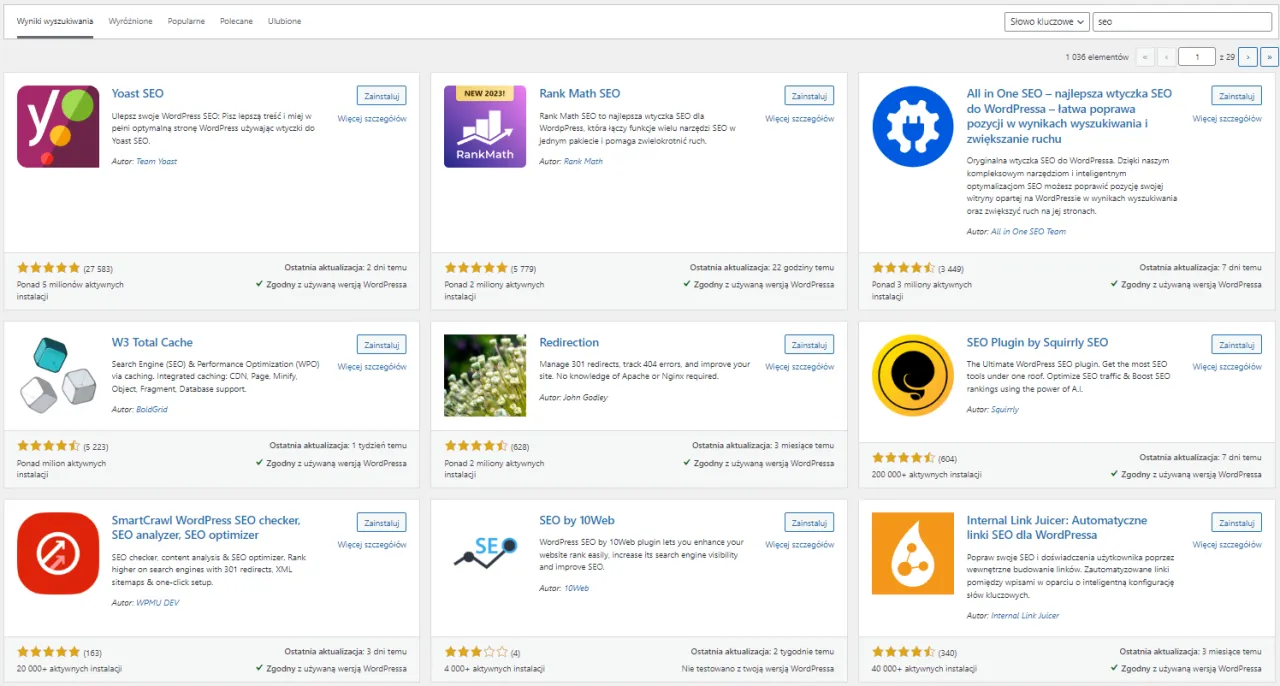Open the Wyróżnione tab

point(130,20)
